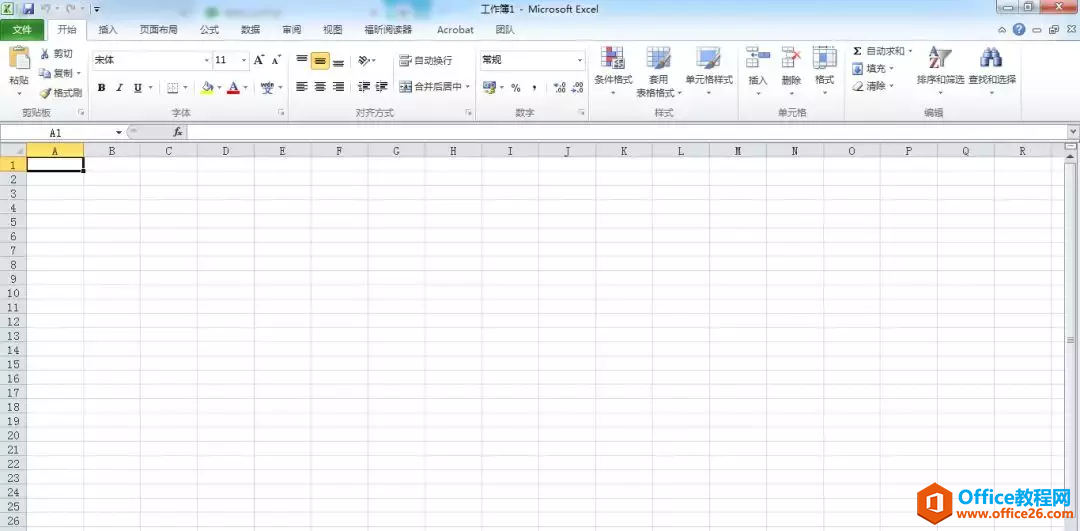Decrease indent icon
Screen dimensions: 1080x531
click(364, 87)
